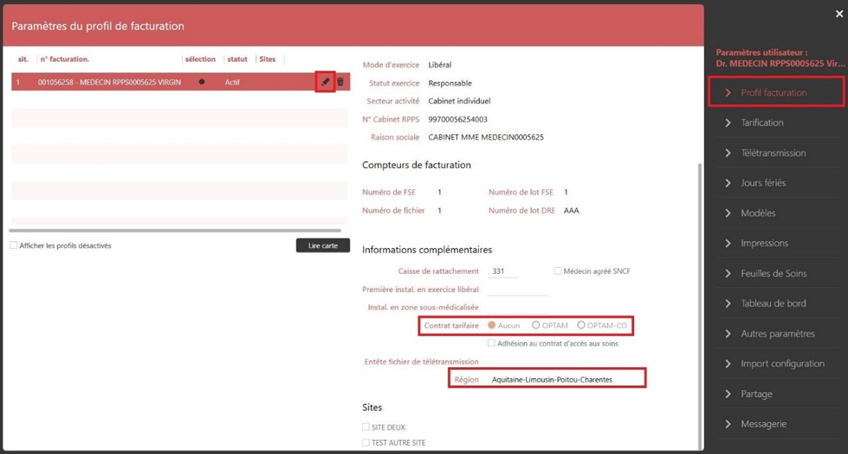The height and width of the screenshot is (454, 848).
Task: Select the OPTAM radio option
Action: (536, 325)
